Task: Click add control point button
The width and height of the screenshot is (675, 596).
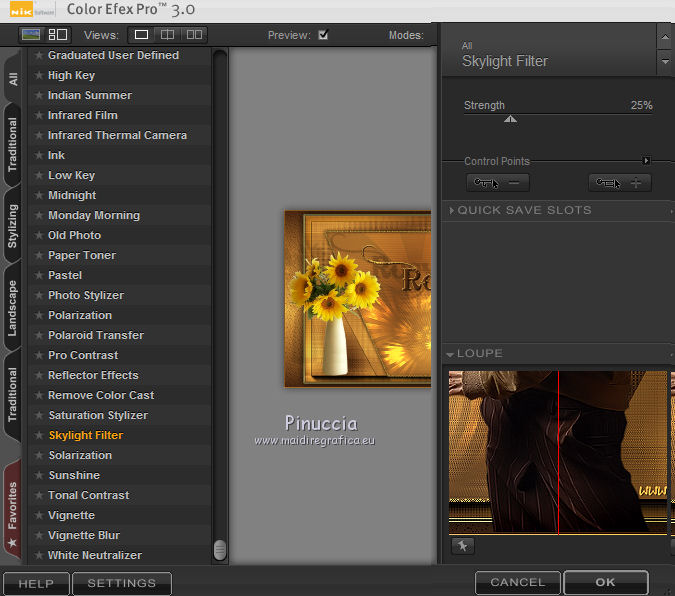Action: [x=619, y=183]
